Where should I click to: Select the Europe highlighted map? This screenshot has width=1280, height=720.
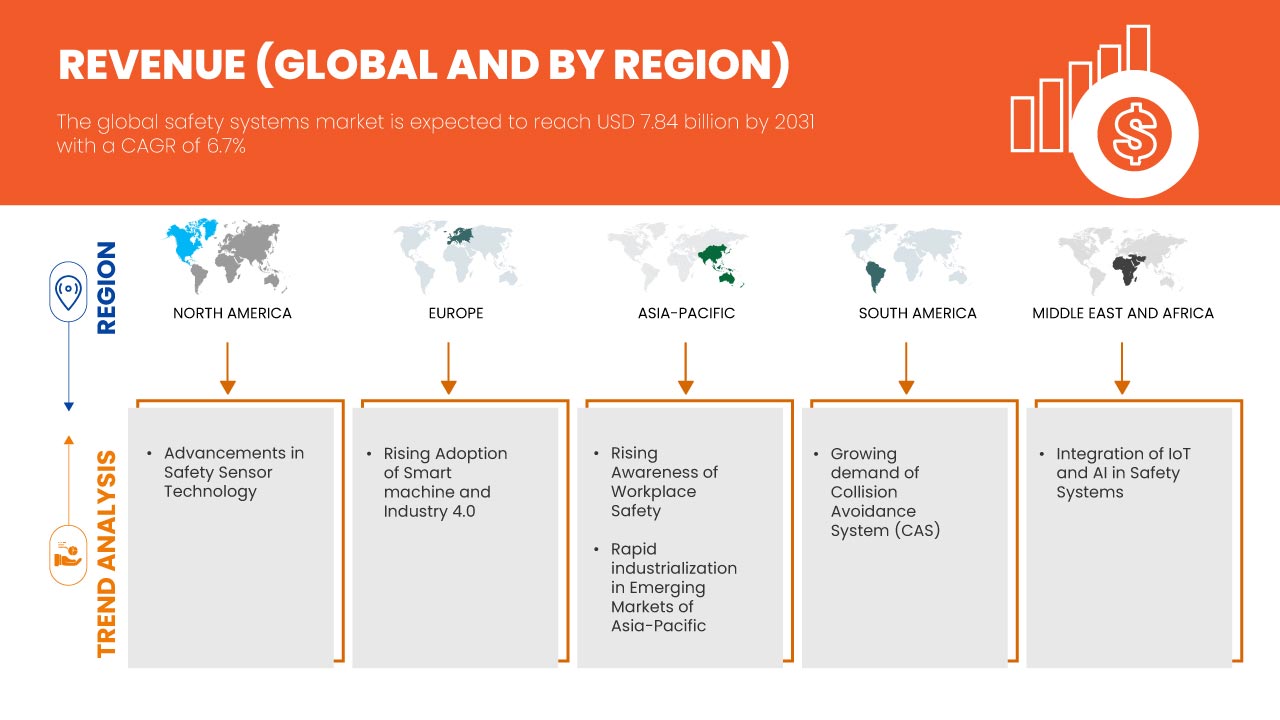click(x=455, y=256)
